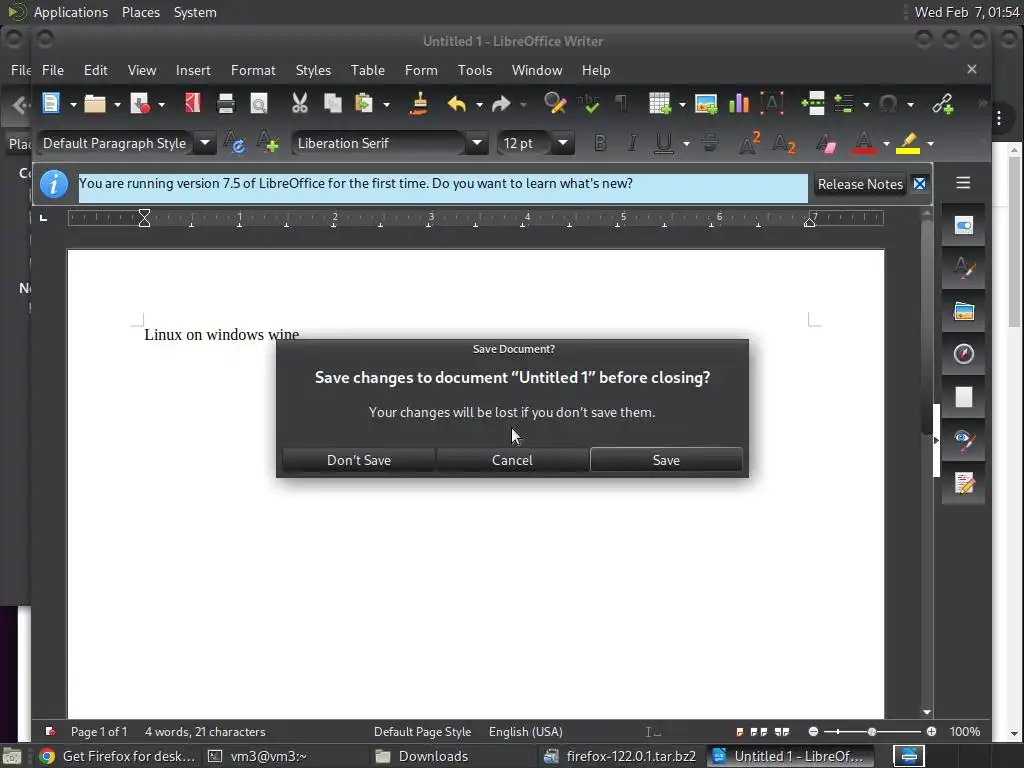
Task: Toggle Strikethrough formatting
Action: tap(710, 143)
